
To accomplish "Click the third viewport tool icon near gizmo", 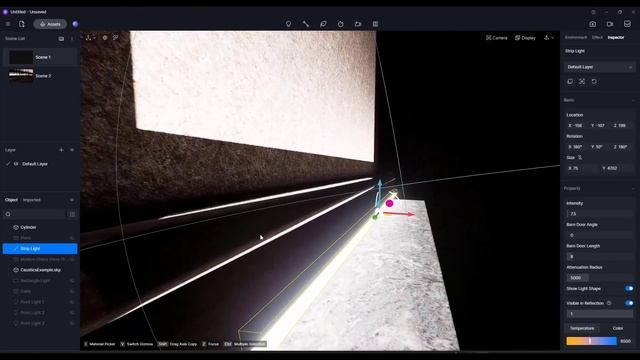I will 116,38.
